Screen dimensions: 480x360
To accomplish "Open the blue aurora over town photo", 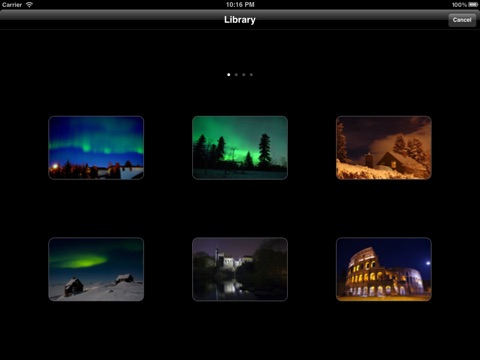I will click(x=96, y=148).
